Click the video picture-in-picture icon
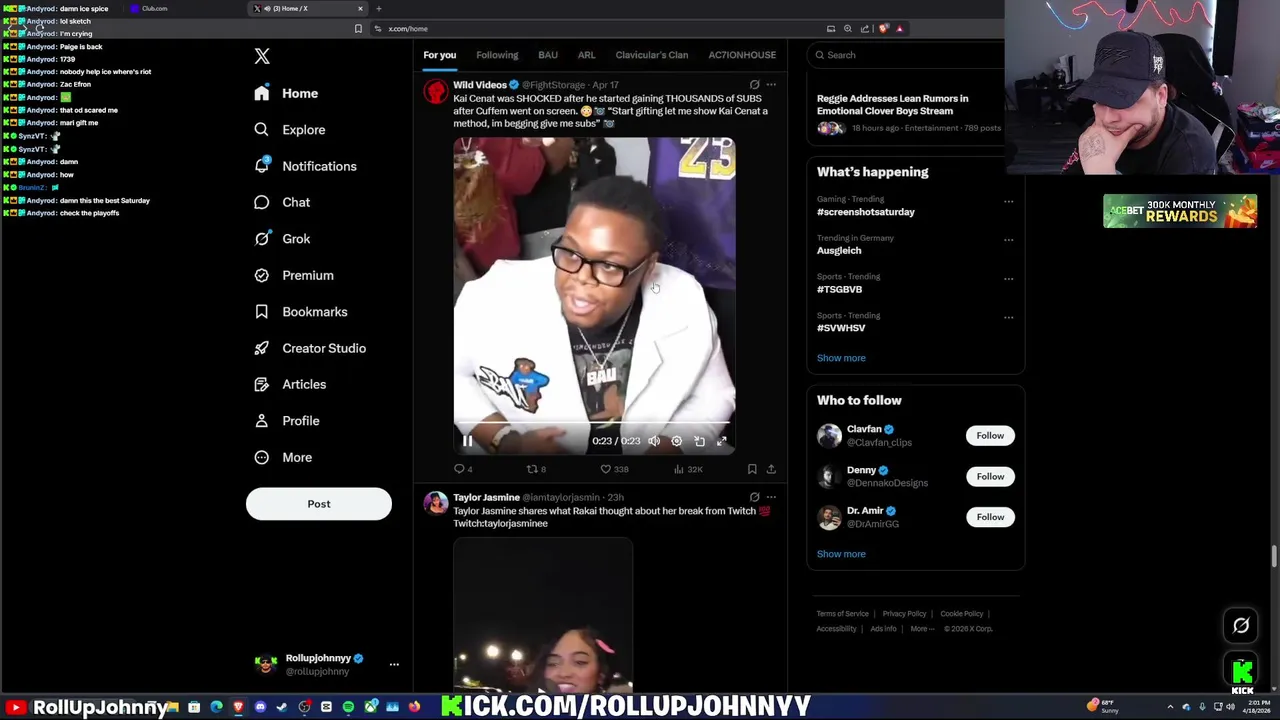This screenshot has width=1280, height=720. [x=700, y=441]
